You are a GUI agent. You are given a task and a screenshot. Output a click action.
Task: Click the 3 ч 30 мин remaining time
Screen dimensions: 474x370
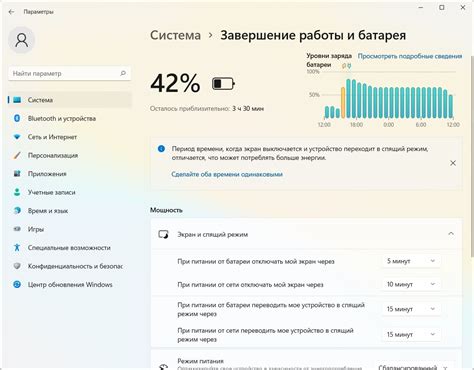248,109
